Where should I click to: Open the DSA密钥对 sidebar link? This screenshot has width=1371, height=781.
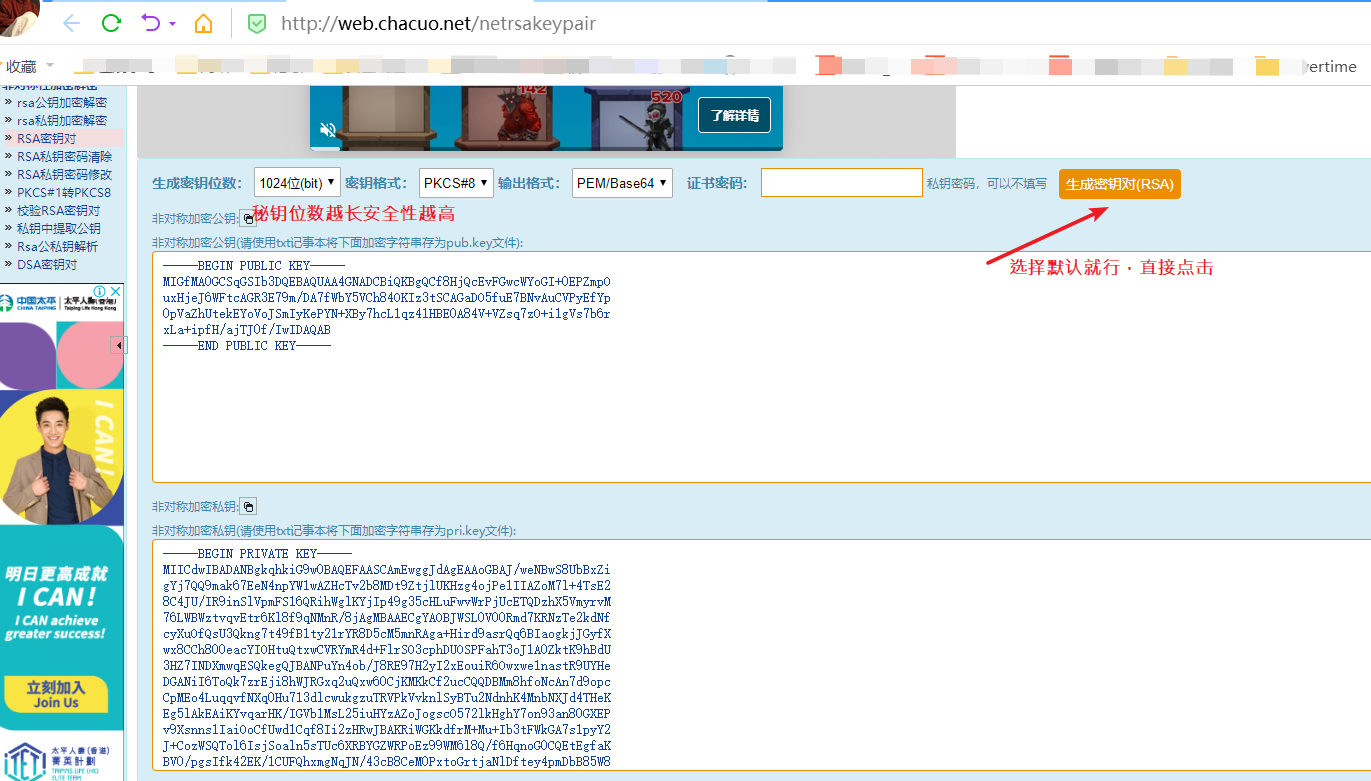click(x=47, y=264)
